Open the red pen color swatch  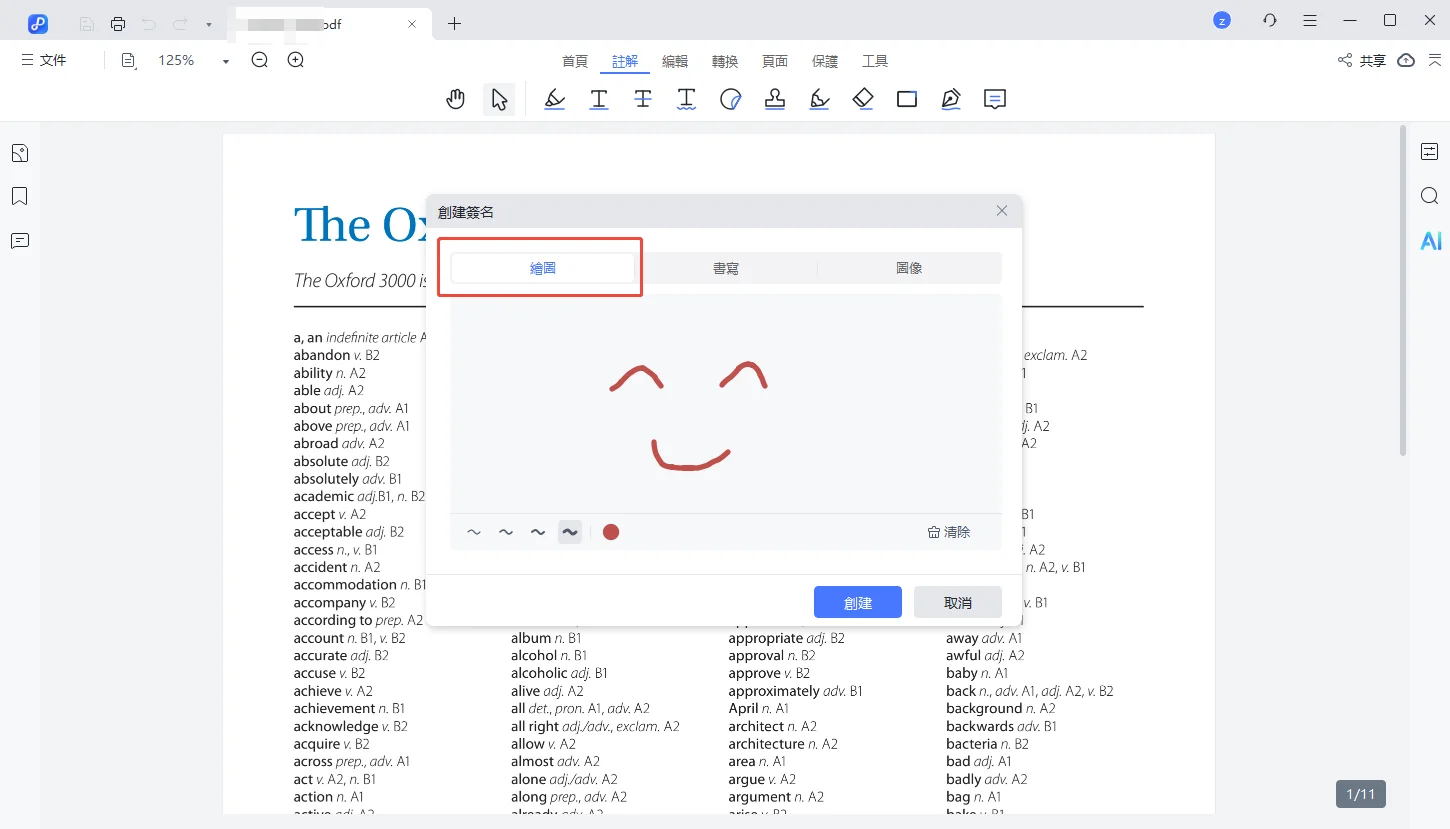(x=611, y=532)
